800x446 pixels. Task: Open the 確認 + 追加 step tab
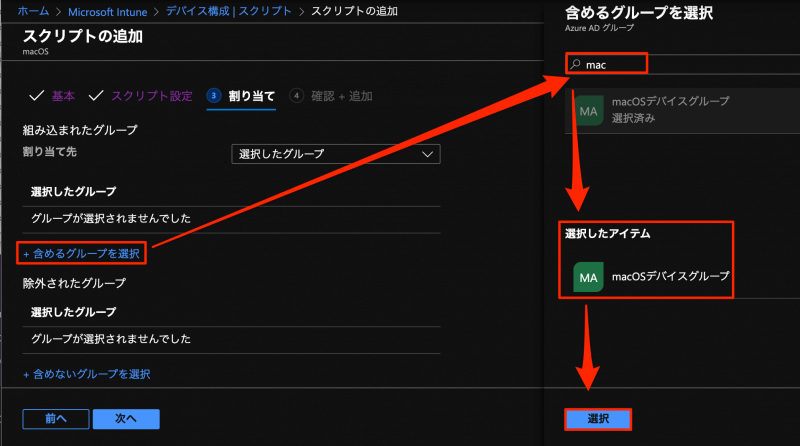[342, 96]
